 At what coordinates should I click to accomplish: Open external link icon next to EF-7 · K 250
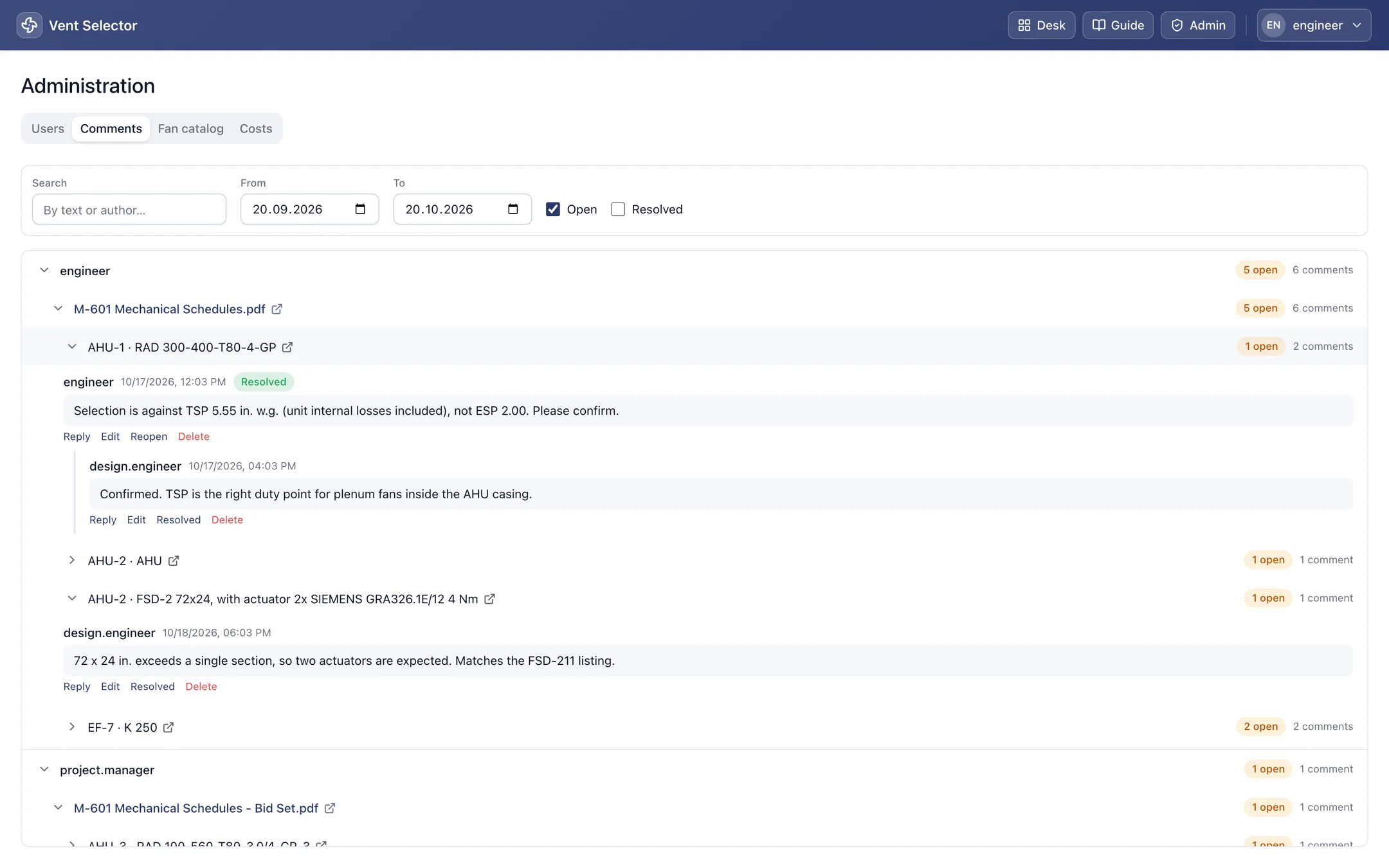pyautogui.click(x=168, y=727)
